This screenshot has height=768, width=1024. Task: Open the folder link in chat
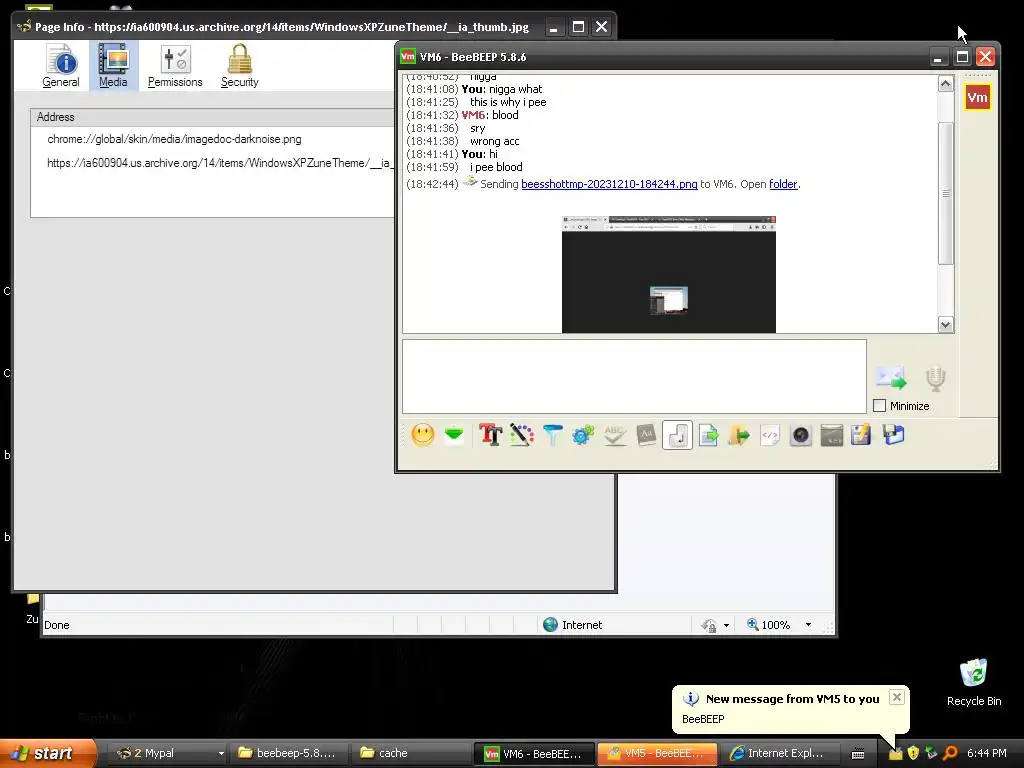coord(783,184)
